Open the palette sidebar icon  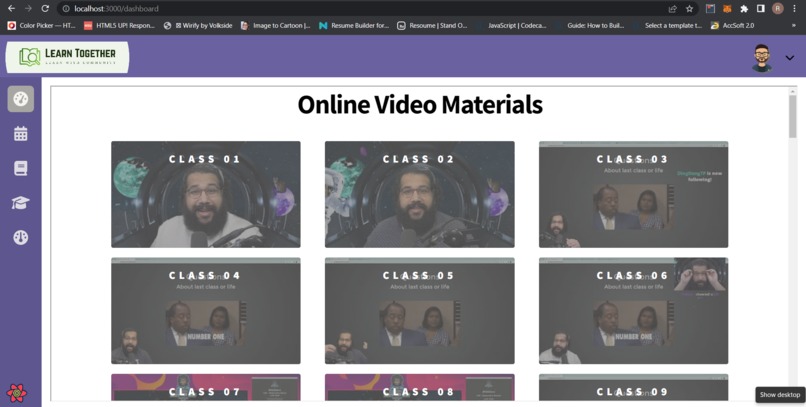click(21, 237)
